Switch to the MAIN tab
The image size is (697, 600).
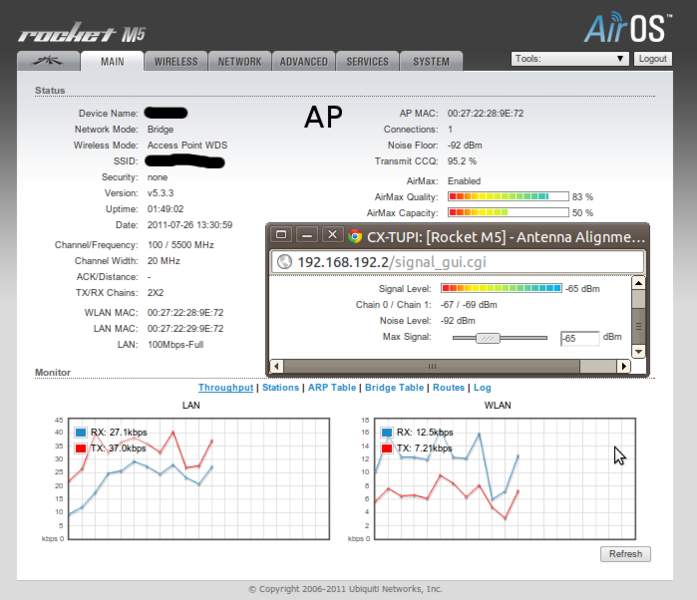pos(112,61)
